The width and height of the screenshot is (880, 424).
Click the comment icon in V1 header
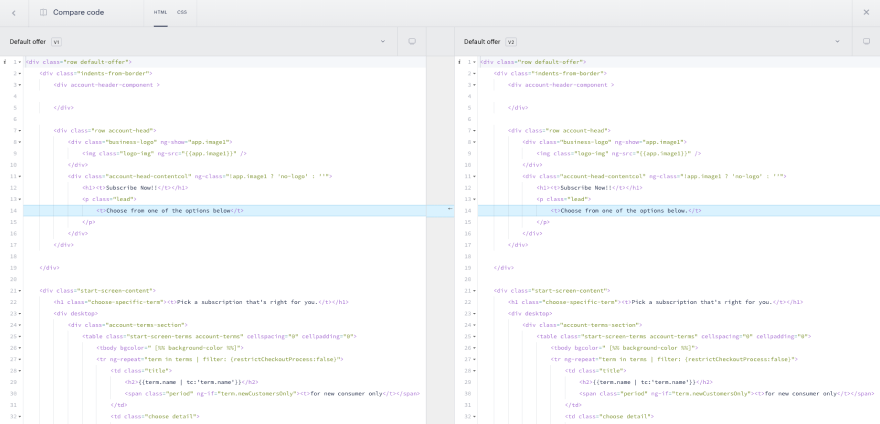tap(412, 42)
